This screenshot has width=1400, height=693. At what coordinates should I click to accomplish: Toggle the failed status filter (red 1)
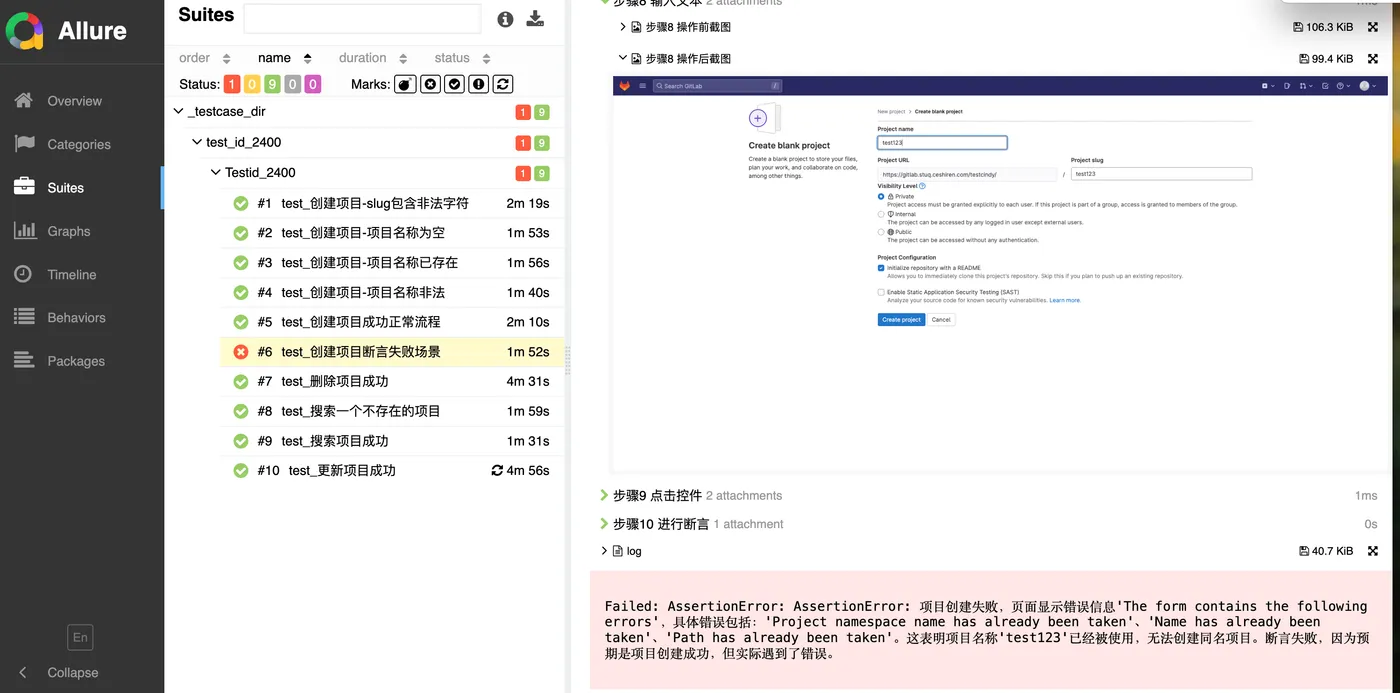tap(232, 84)
